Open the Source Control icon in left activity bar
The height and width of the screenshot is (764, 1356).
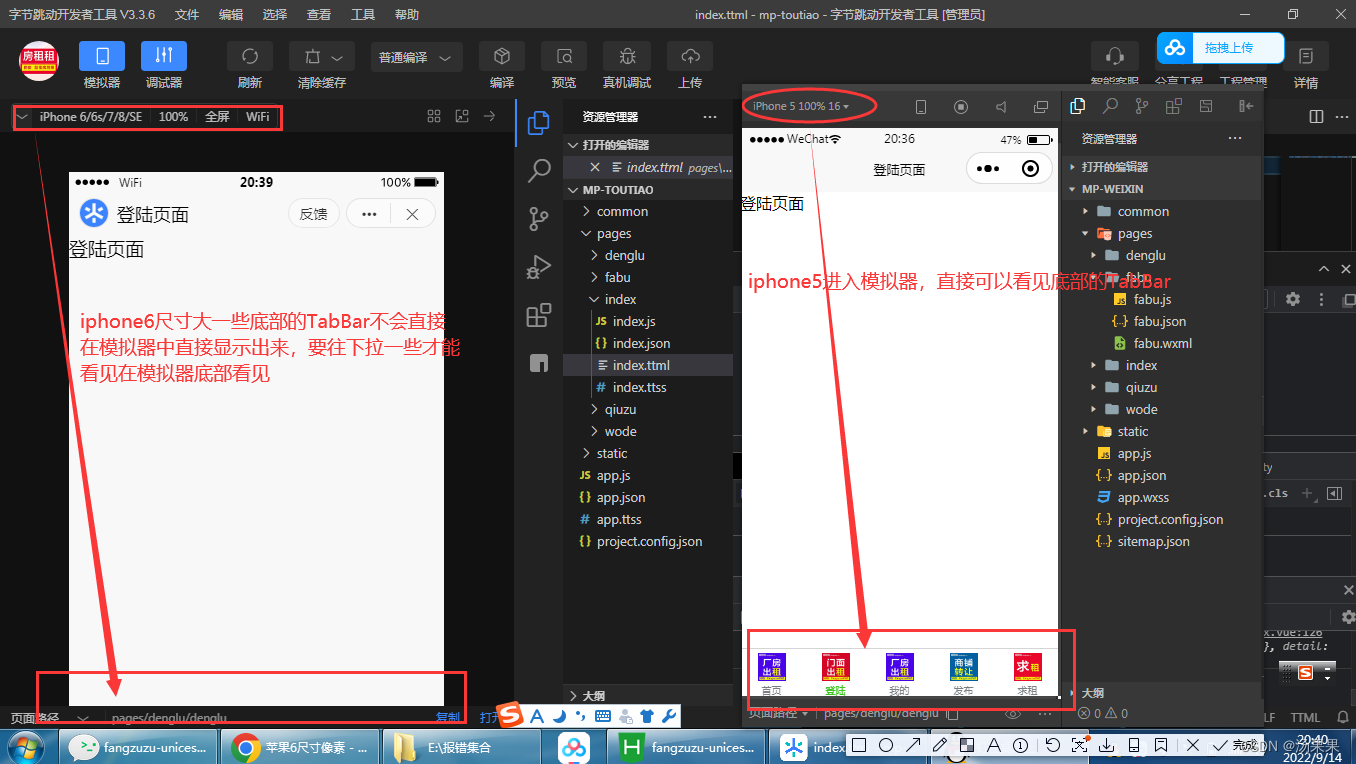[539, 218]
